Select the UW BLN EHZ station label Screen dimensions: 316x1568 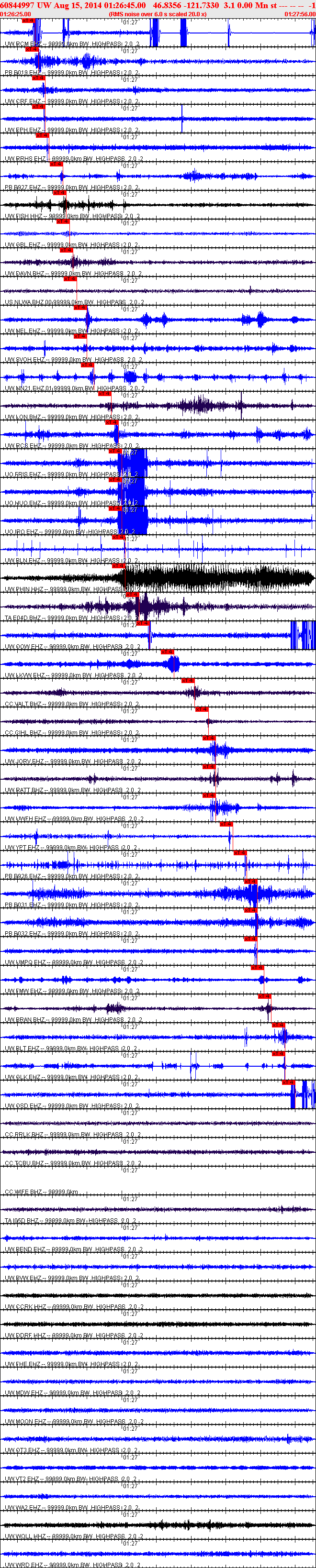tap(72, 561)
